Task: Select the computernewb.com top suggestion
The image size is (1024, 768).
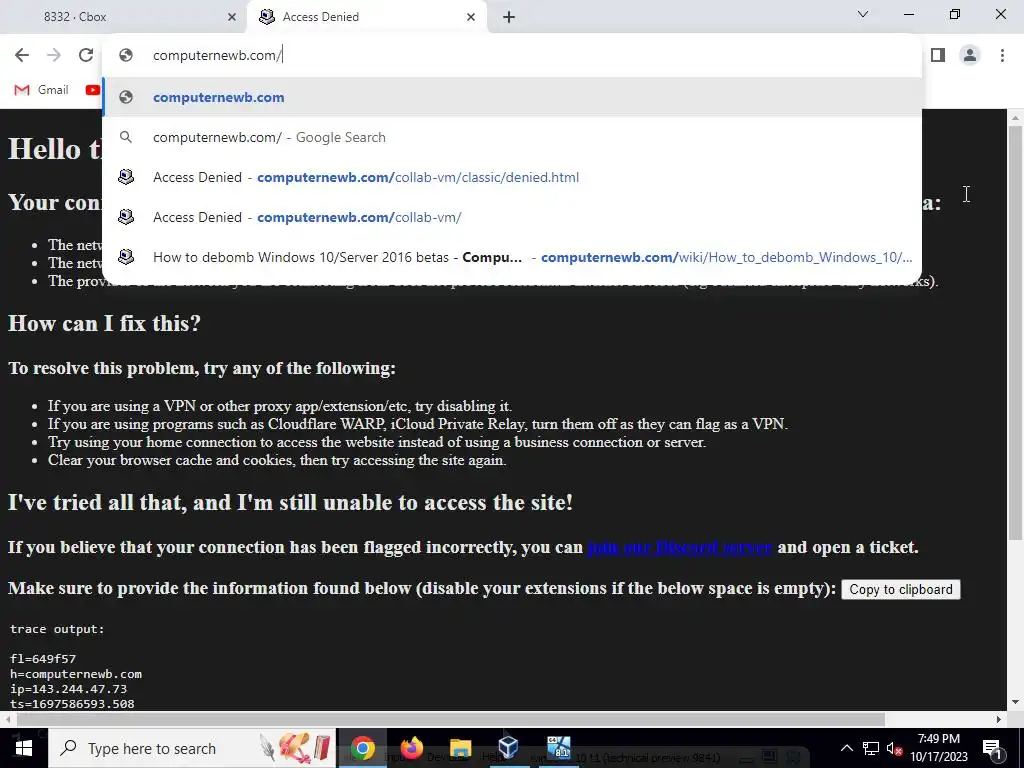Action: [512, 97]
